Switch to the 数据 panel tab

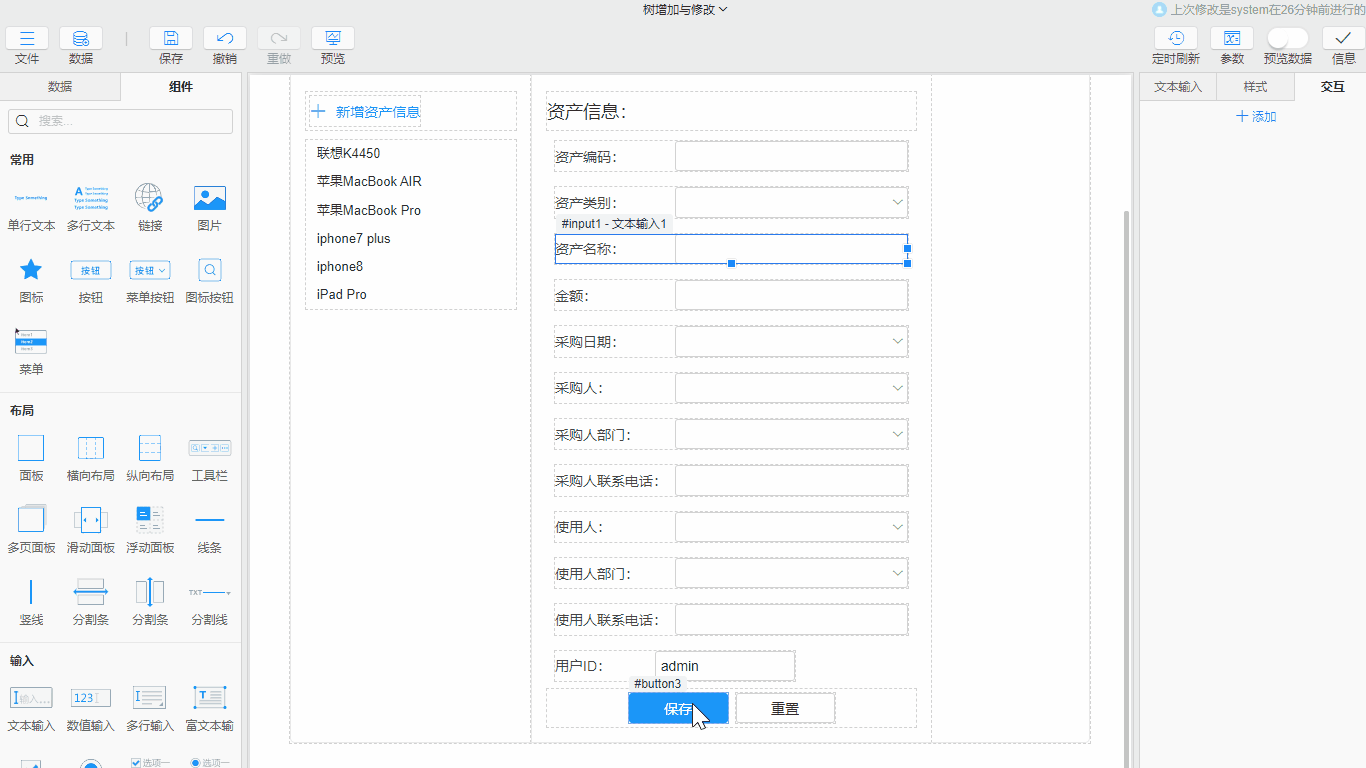59,87
